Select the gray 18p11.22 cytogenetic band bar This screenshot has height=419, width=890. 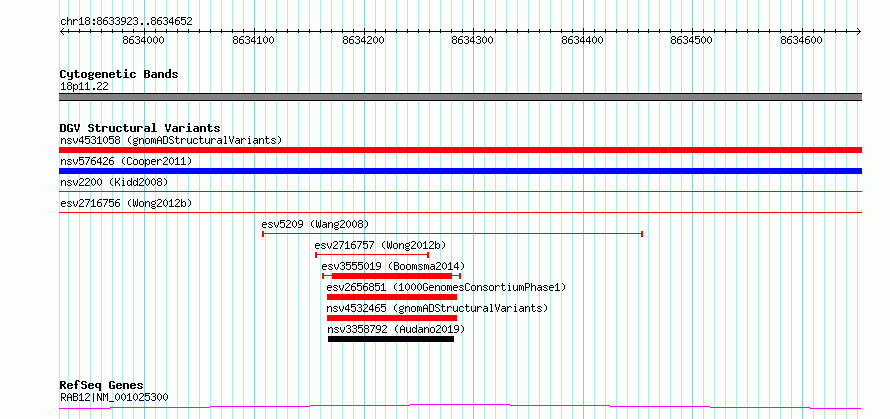click(x=460, y=97)
